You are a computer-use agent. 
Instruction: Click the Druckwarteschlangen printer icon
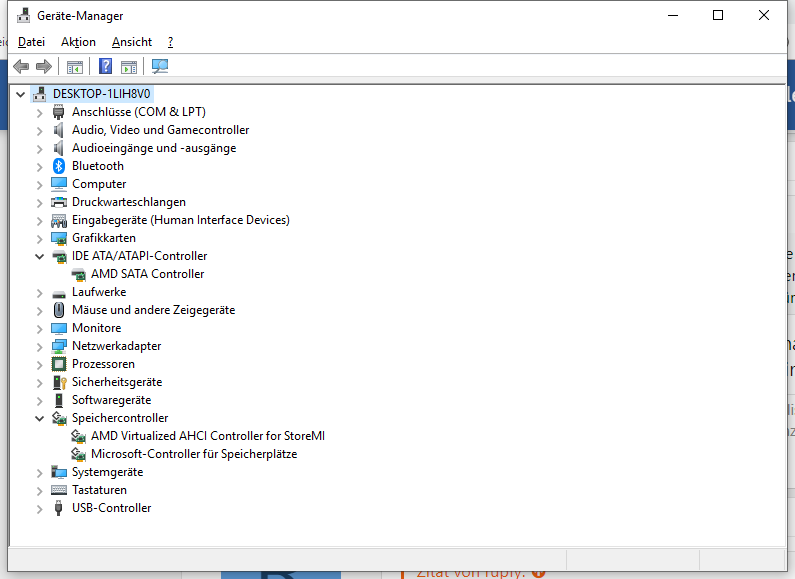click(59, 202)
